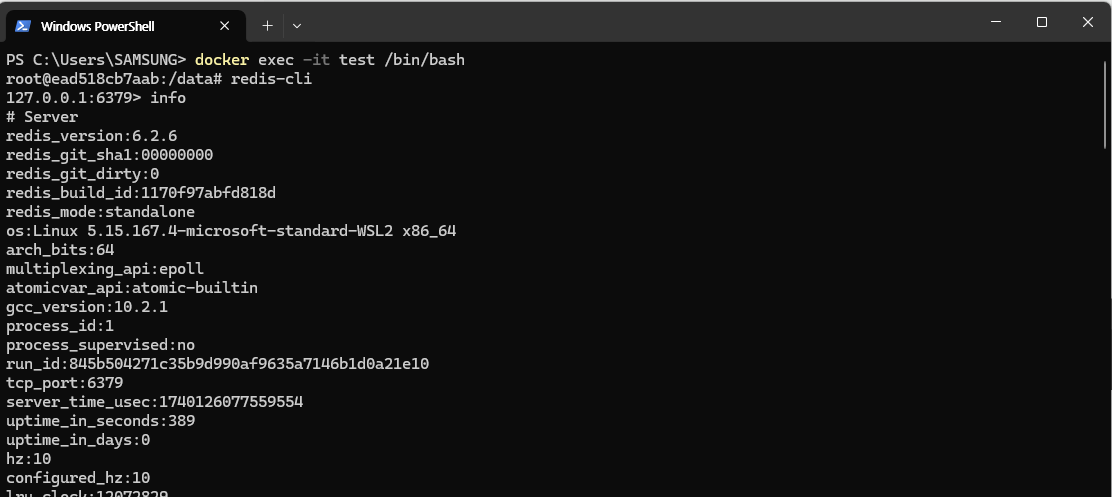Select the Windows PowerShell tab
This screenshot has height=497, width=1112.
coord(126,26)
